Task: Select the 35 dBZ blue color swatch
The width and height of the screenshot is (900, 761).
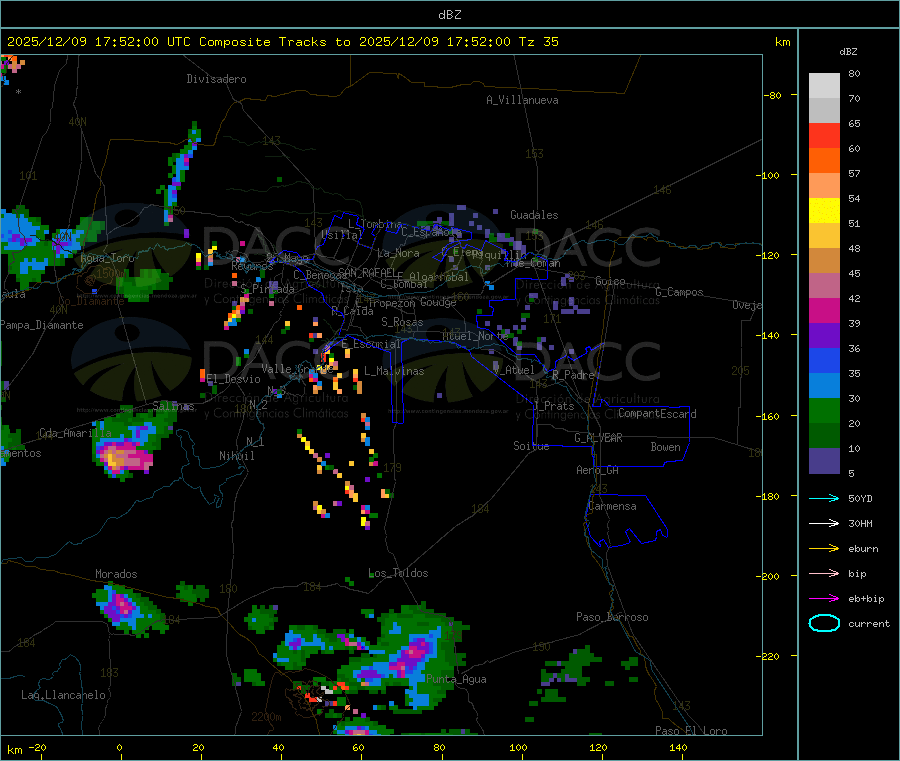Action: pos(824,386)
